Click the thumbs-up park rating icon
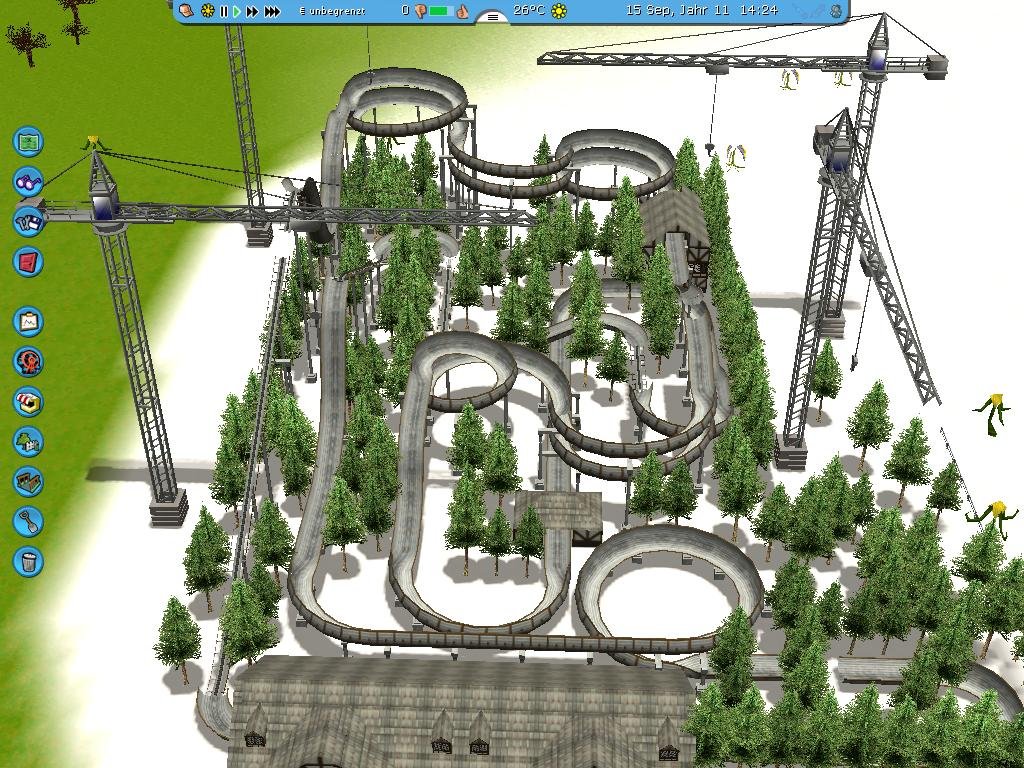The width and height of the screenshot is (1024, 768). [462, 10]
